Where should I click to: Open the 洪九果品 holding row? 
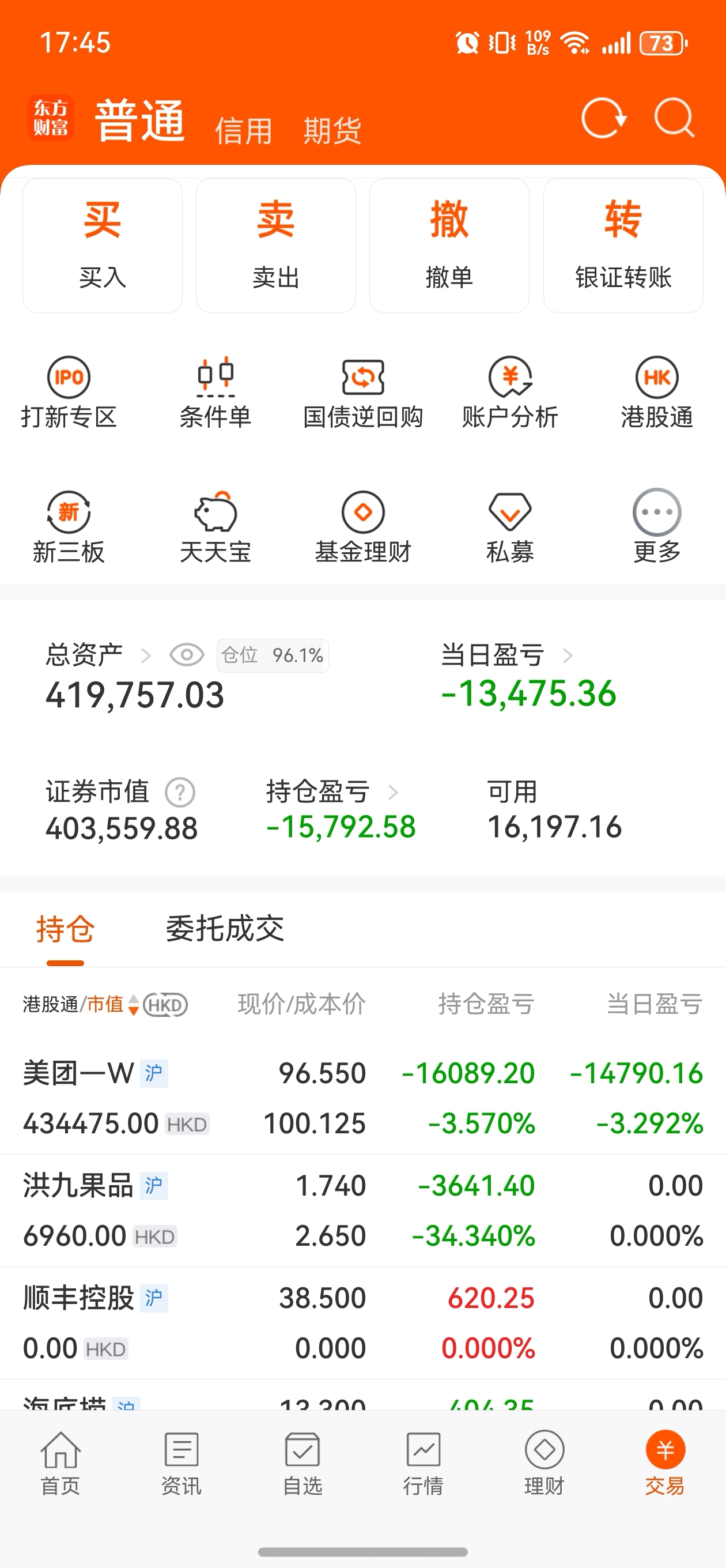(362, 1211)
